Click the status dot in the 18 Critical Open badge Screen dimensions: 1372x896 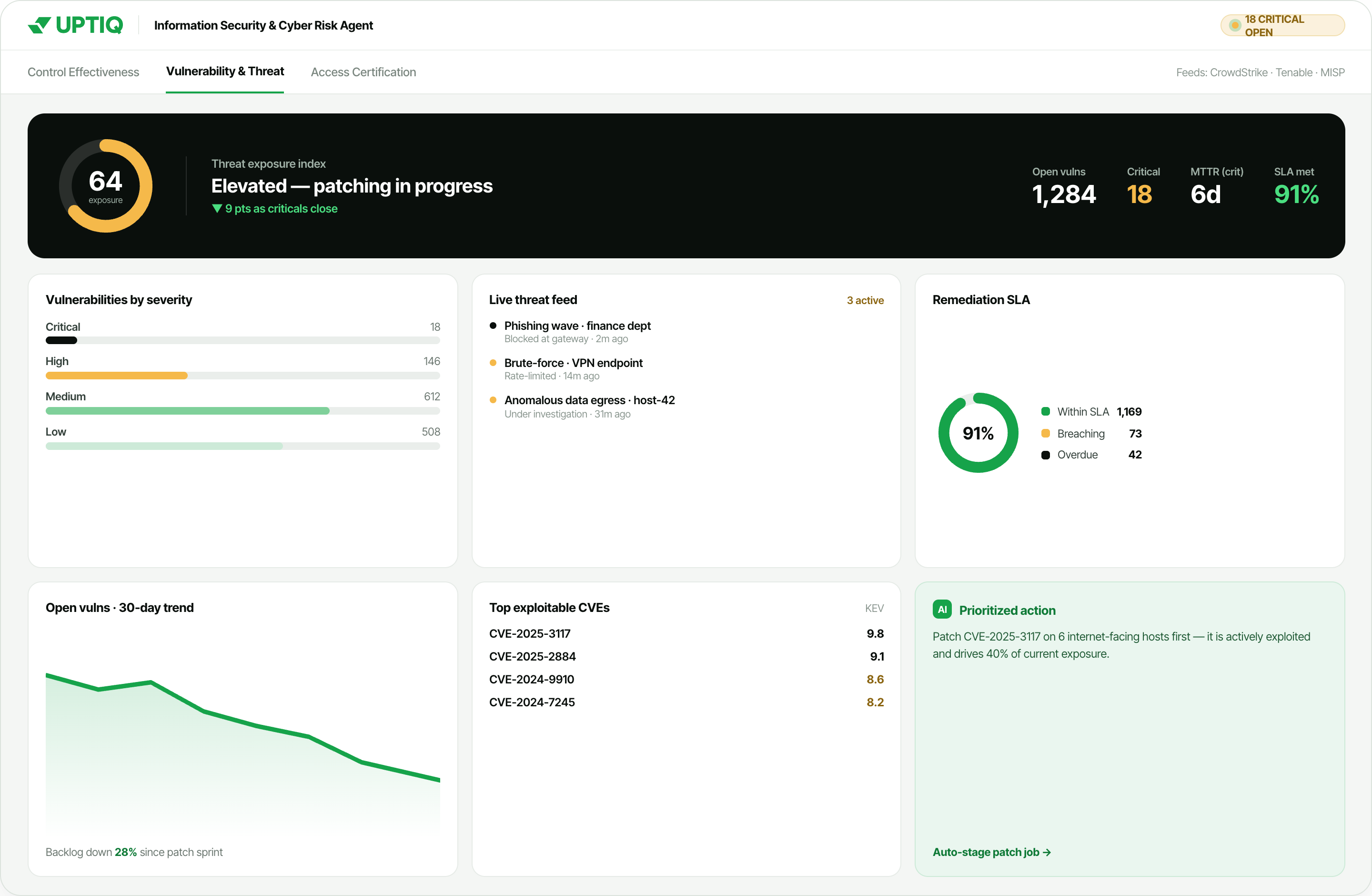1235,25
